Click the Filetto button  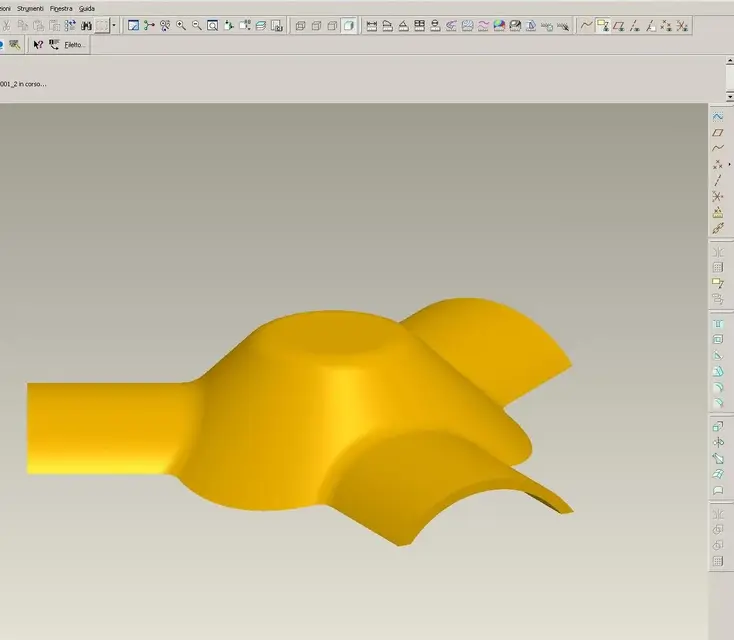click(x=74, y=45)
